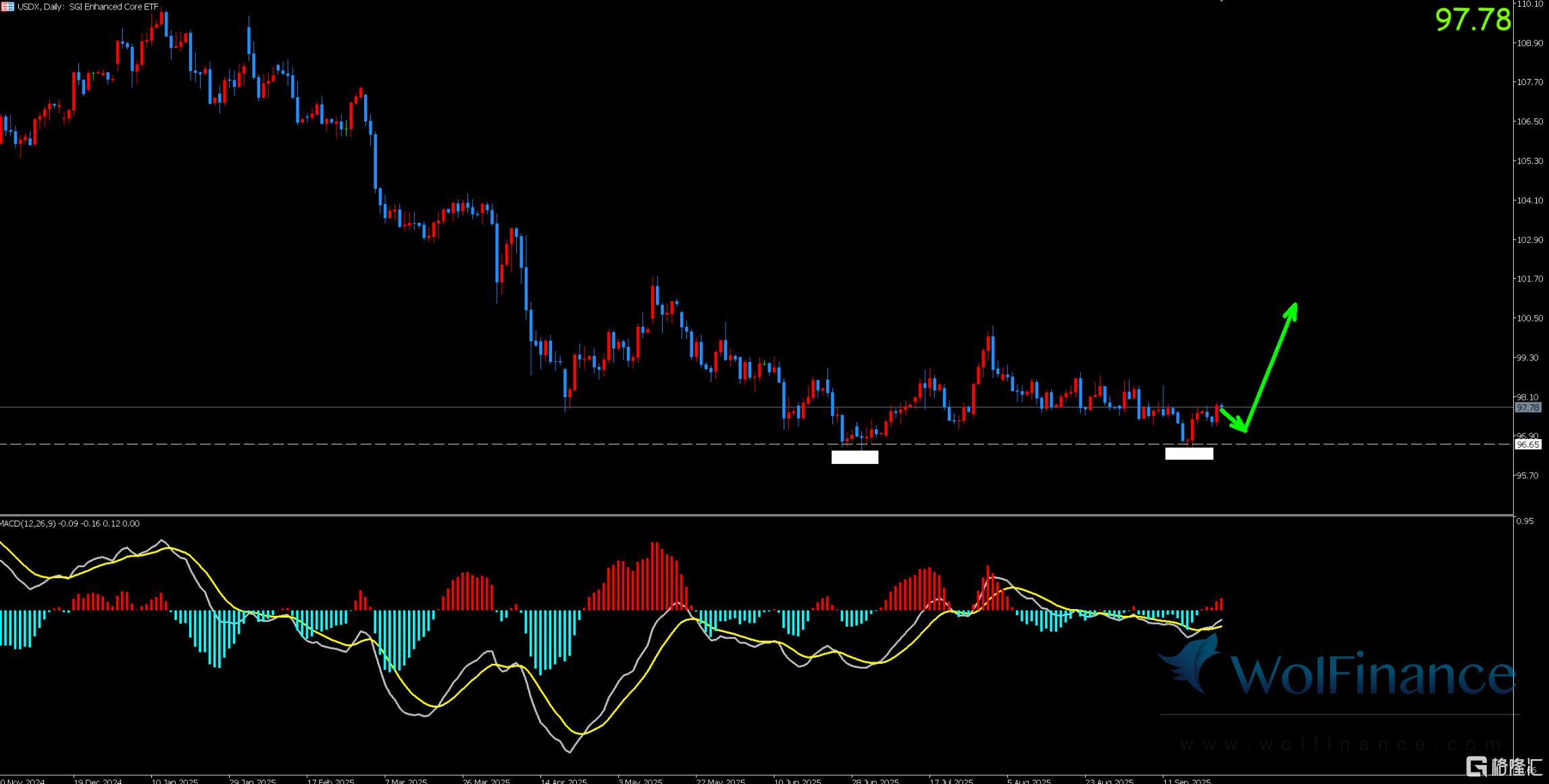Screen dimensions: 1549x784
Task: Click the big green 97.78 price readout
Action: tap(1472, 20)
